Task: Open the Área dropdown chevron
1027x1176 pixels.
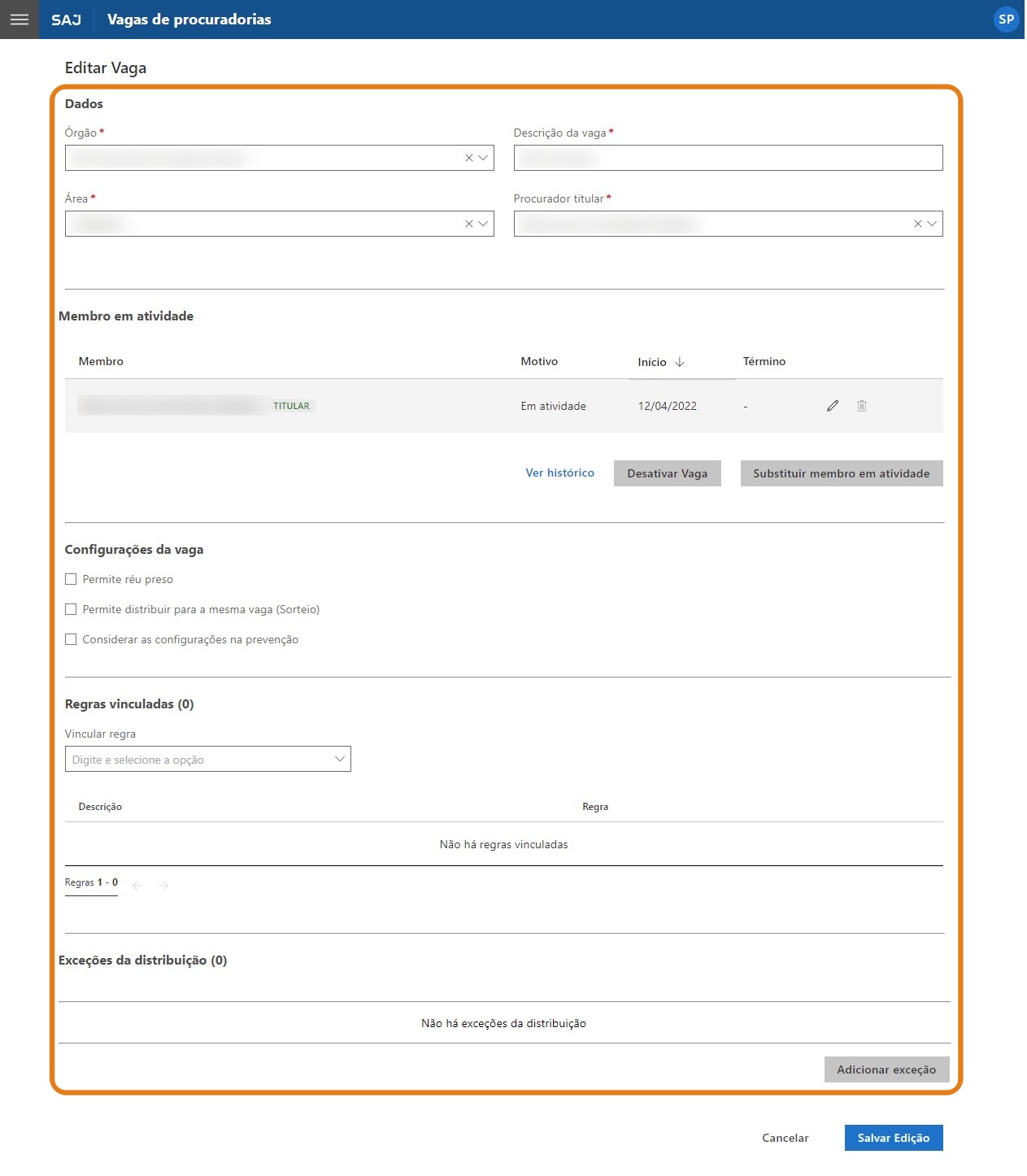Action: (484, 224)
